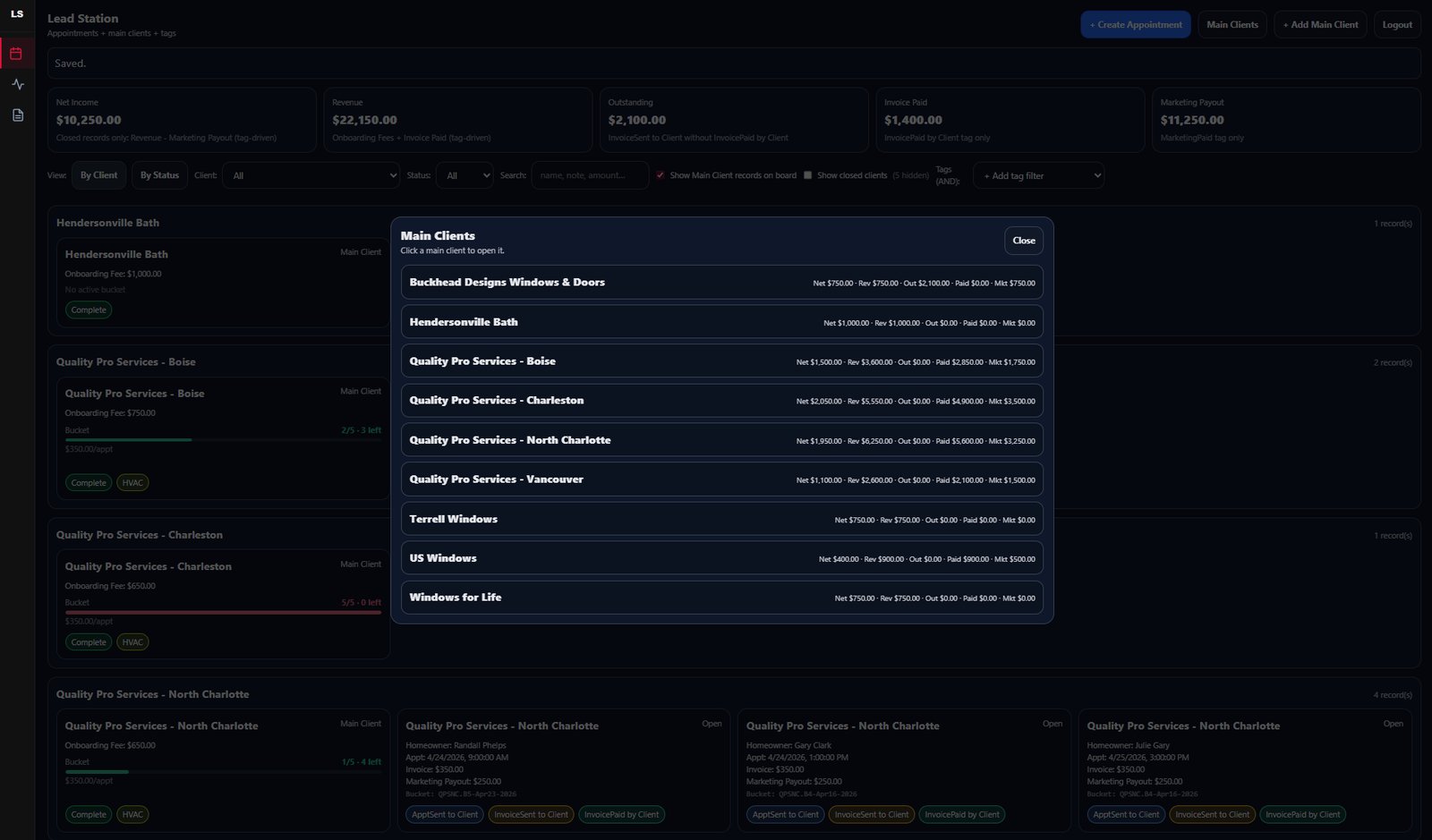Click the LS logo in sidebar
The image size is (1432, 840).
click(17, 14)
